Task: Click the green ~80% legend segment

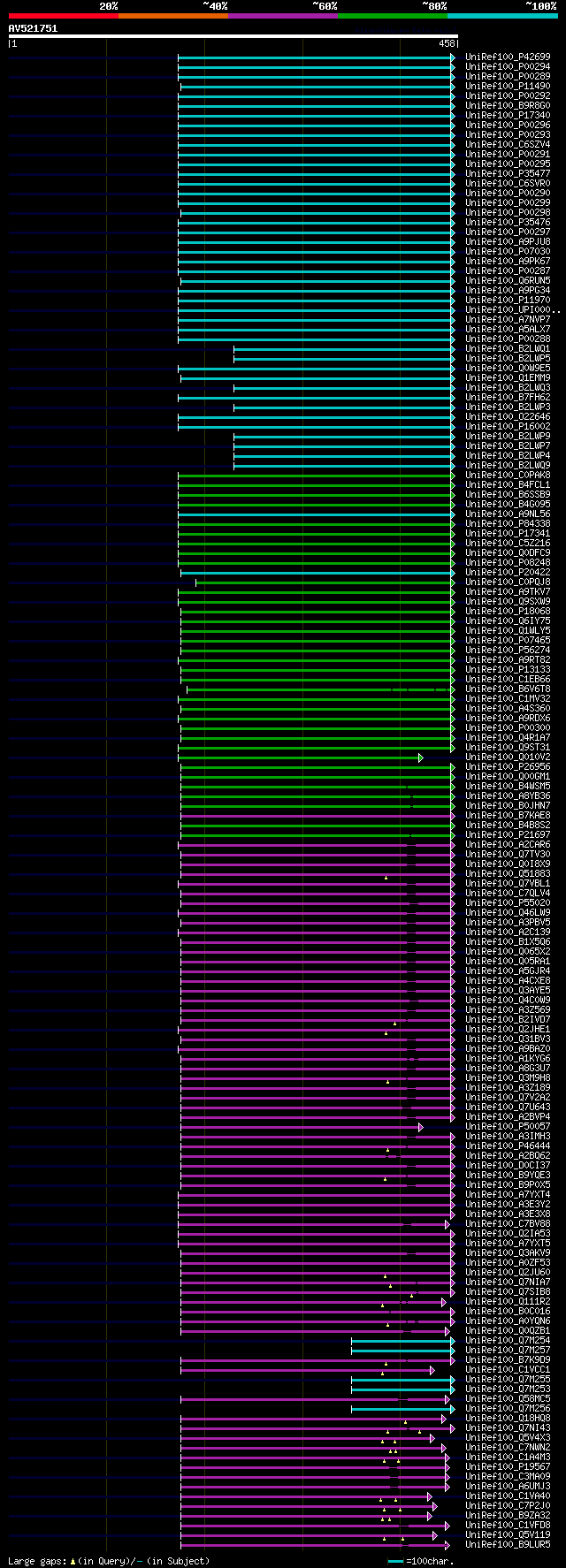Action: pyautogui.click(x=392, y=16)
